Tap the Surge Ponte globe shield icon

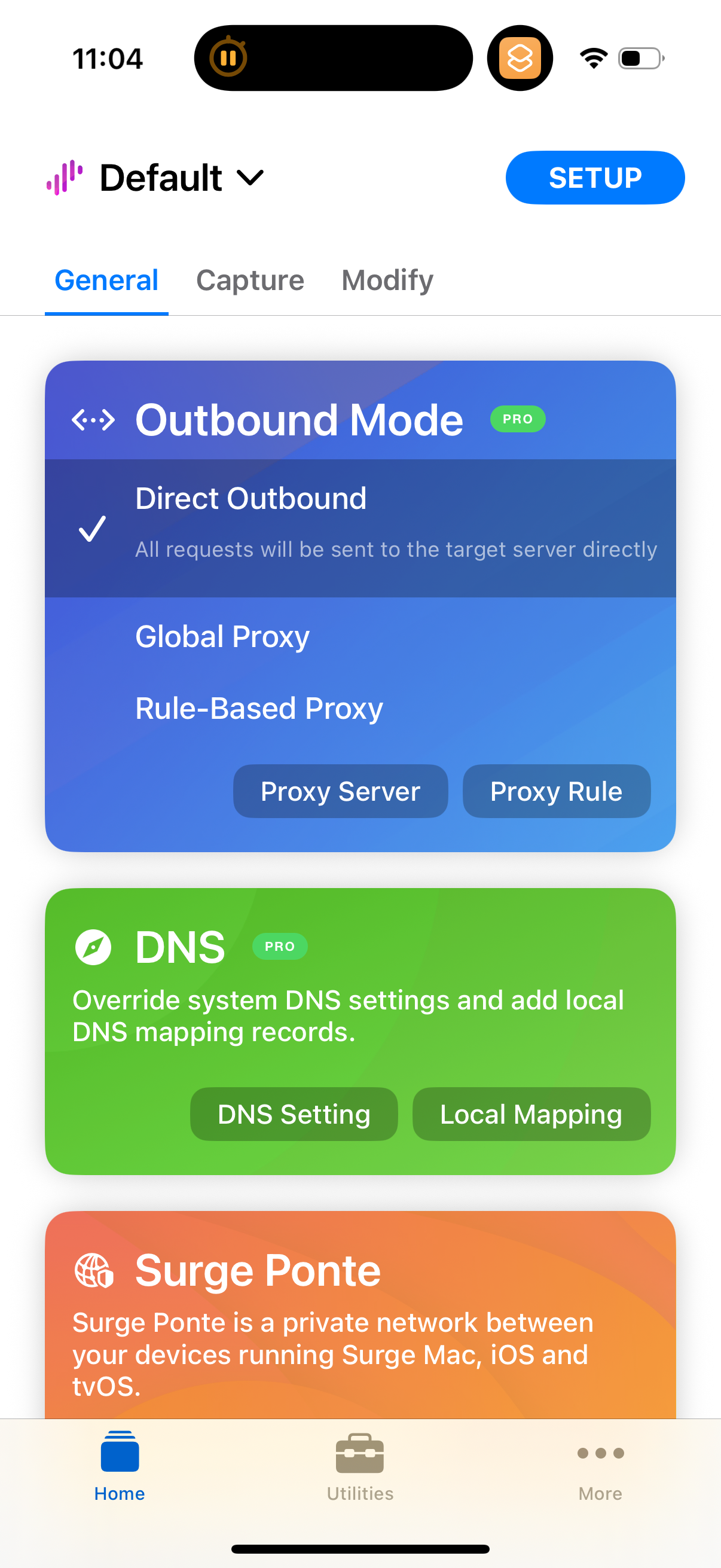point(94,1271)
